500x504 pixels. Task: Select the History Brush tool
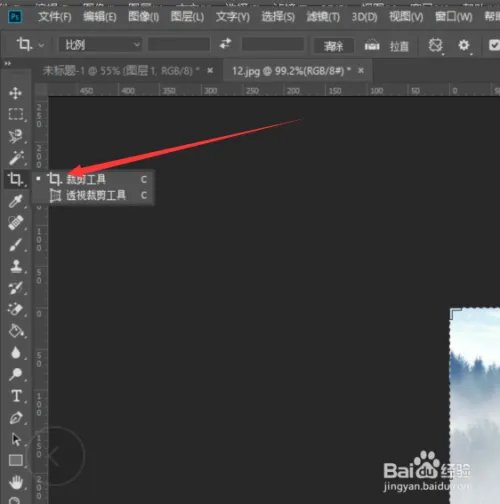[x=15, y=288]
